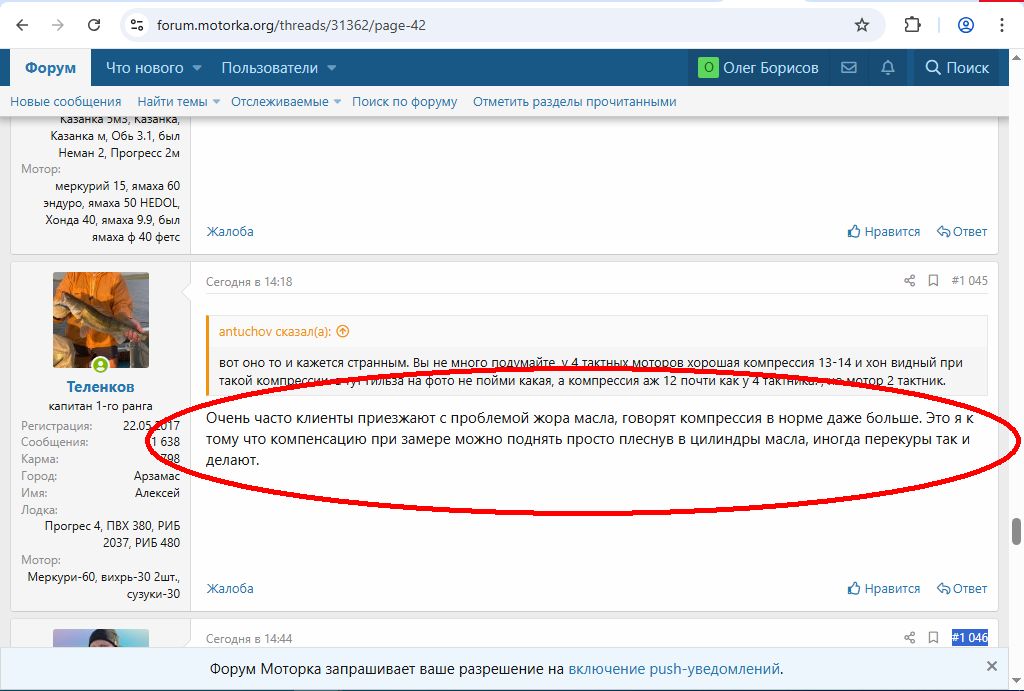Jump to antuchov's quoted post via arrow icon
The width and height of the screenshot is (1024, 691).
(x=343, y=331)
